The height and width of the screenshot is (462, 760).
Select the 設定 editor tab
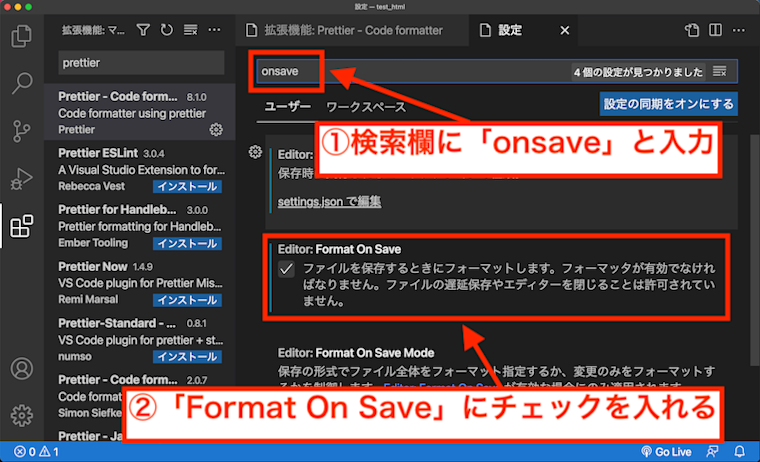coord(522,31)
